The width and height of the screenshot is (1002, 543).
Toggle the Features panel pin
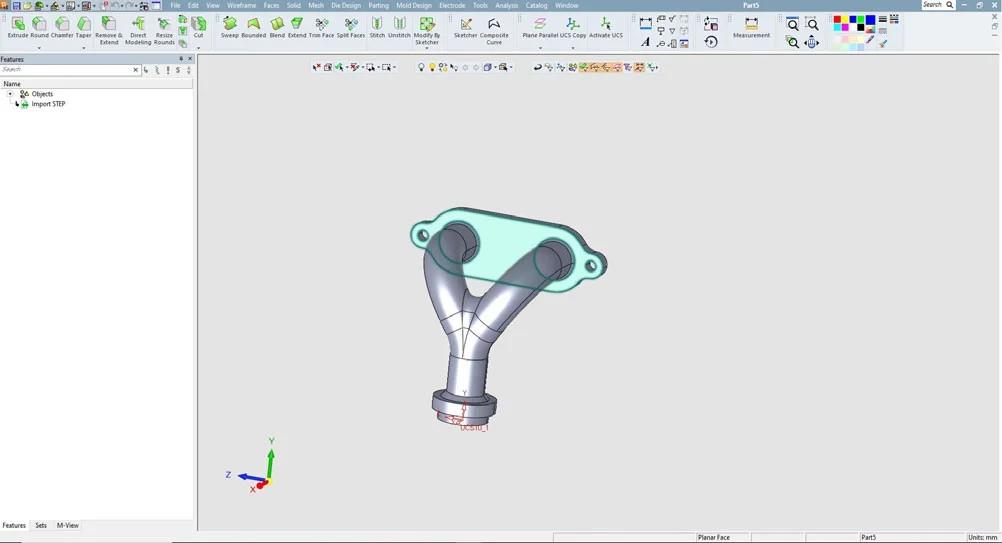181,59
